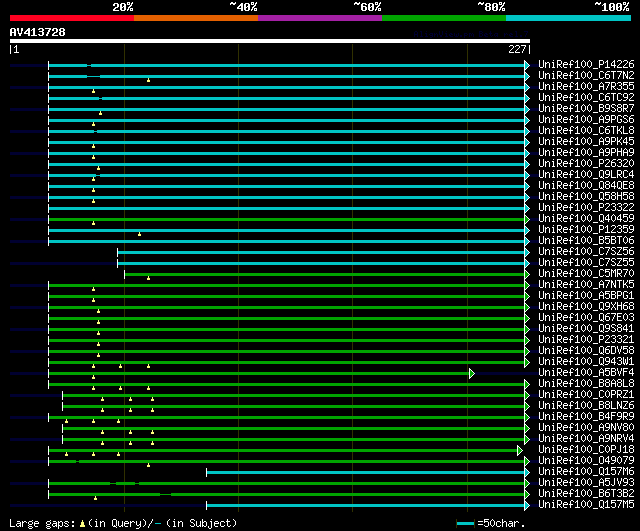Select the UniRef100_Q40459 label
Viewport: 640px width, 531px height.
[586, 219]
